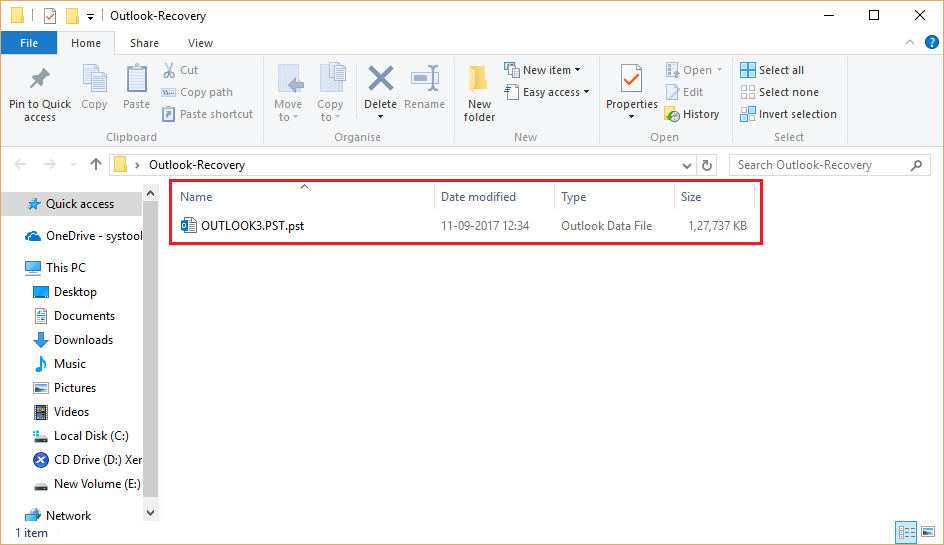Open Local Disk (C:)
This screenshot has height=545, width=944.
click(x=80, y=436)
